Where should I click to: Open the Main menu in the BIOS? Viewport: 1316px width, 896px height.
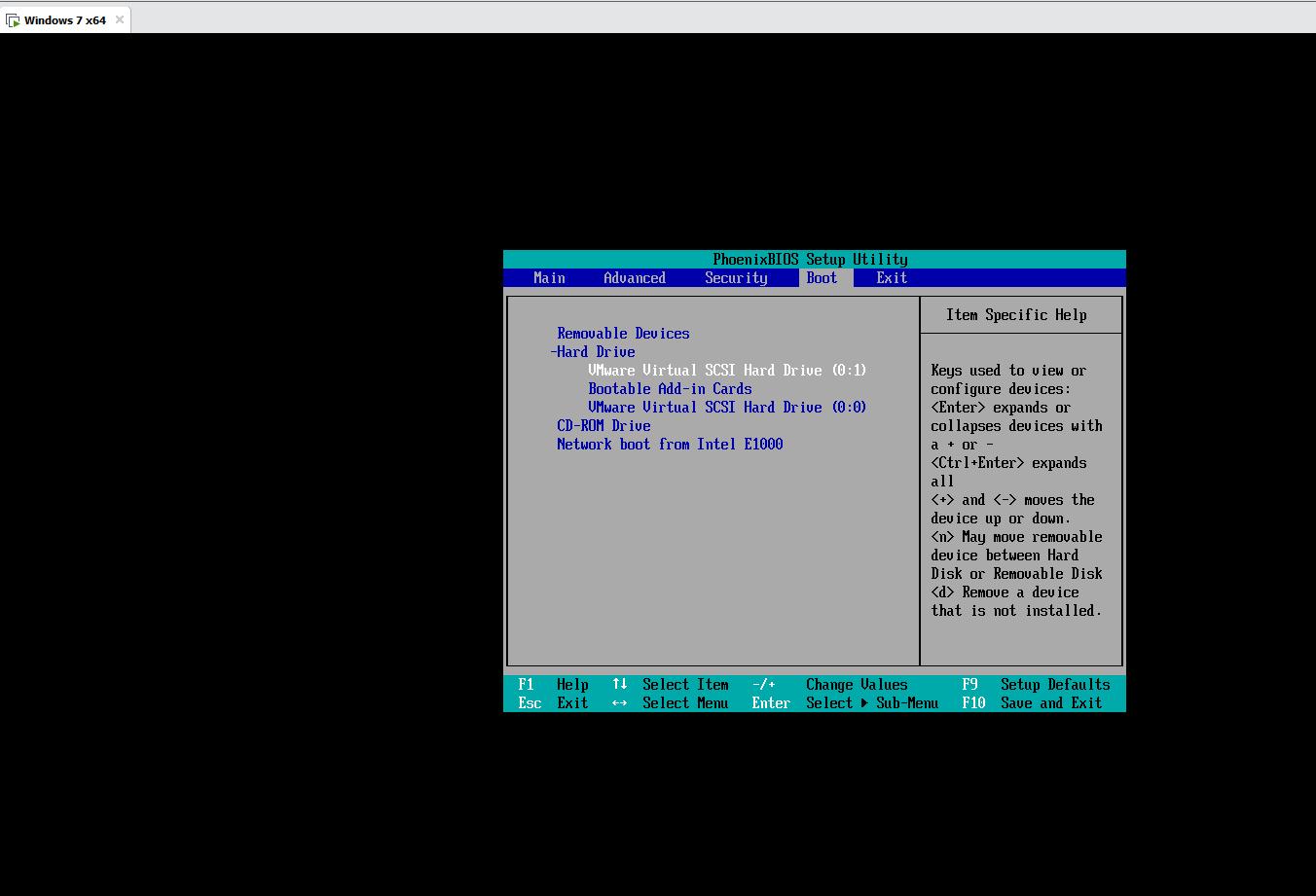(x=549, y=278)
